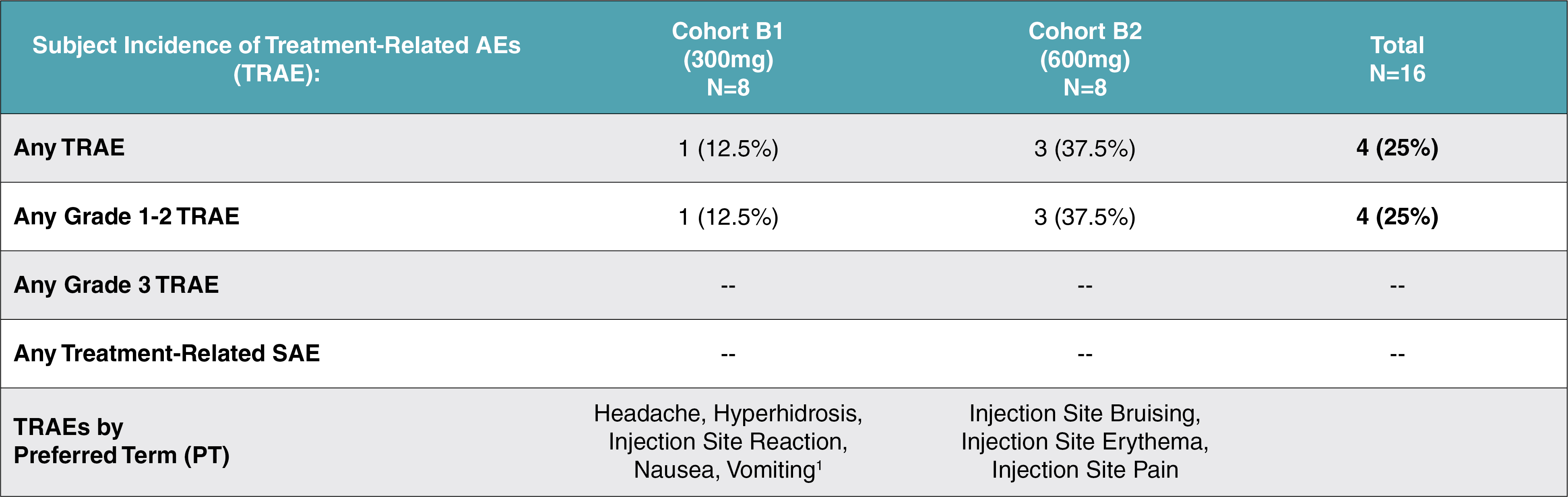1568x497 pixels.
Task: Click Cohort B1 value in Any TRAE row
Action: 728,149
